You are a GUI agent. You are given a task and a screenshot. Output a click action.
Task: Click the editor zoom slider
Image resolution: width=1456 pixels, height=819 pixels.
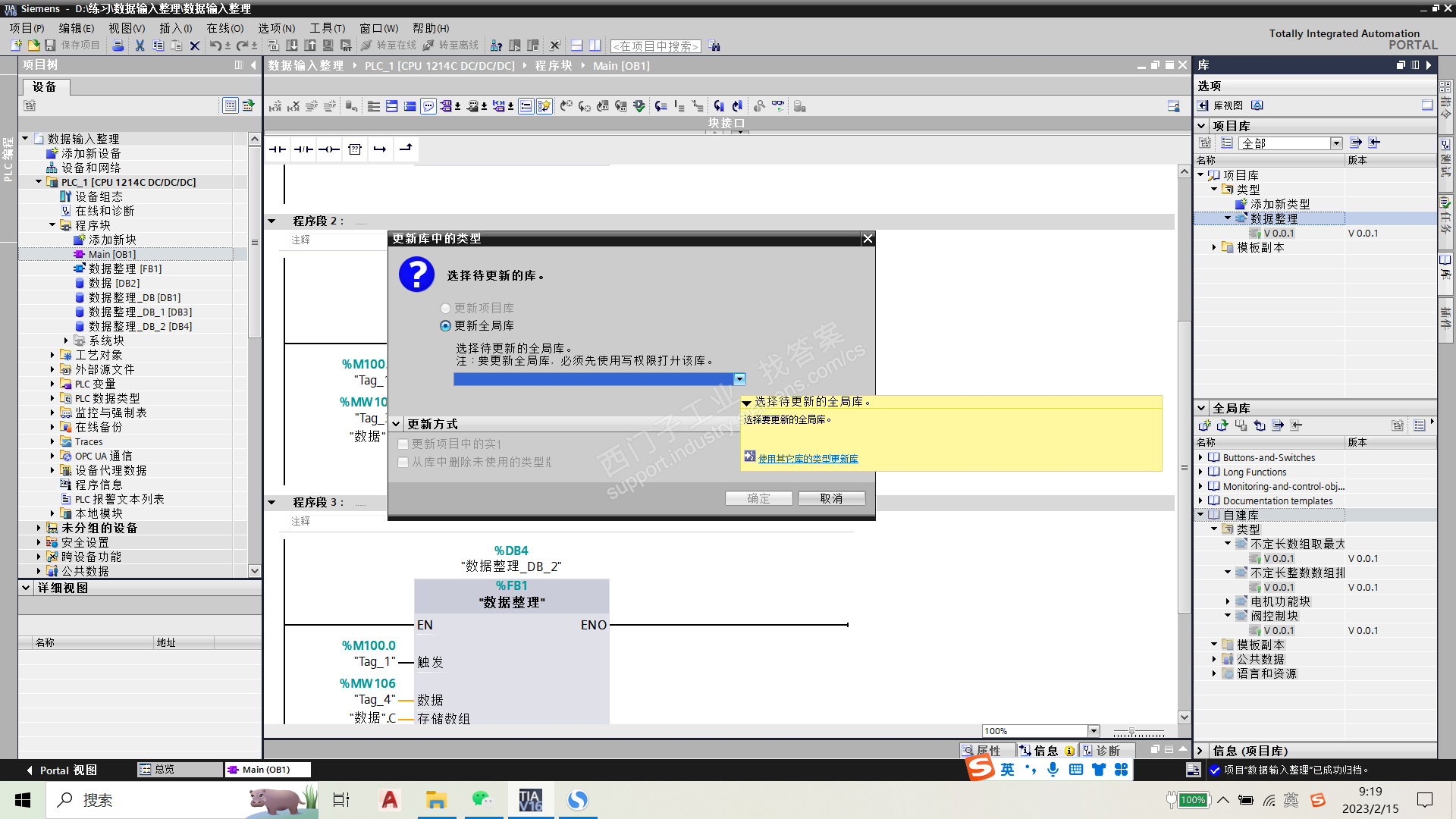(x=1131, y=732)
